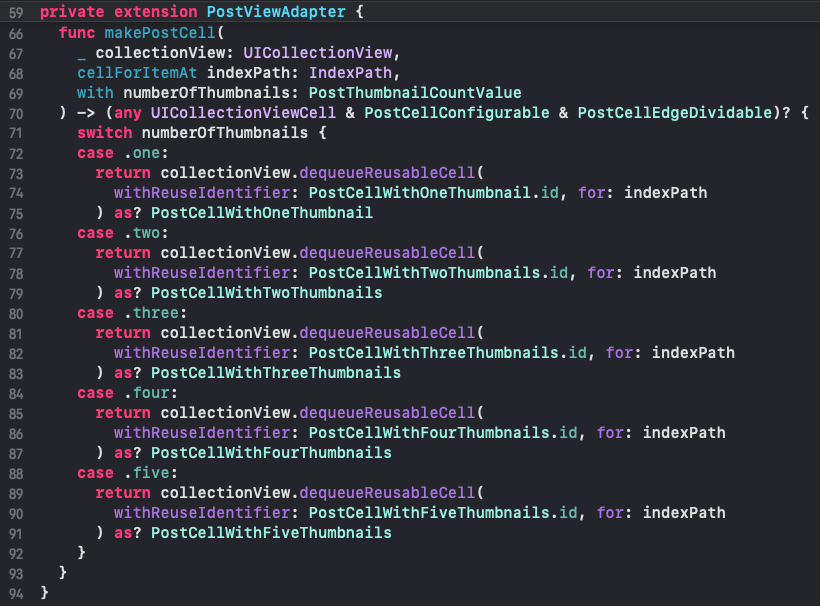Click the private keyword on line 59
The height and width of the screenshot is (606, 820).
[x=72, y=12]
